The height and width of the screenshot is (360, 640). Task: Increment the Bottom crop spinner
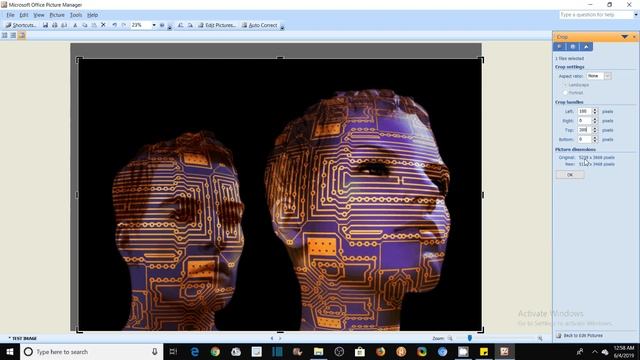595,138
